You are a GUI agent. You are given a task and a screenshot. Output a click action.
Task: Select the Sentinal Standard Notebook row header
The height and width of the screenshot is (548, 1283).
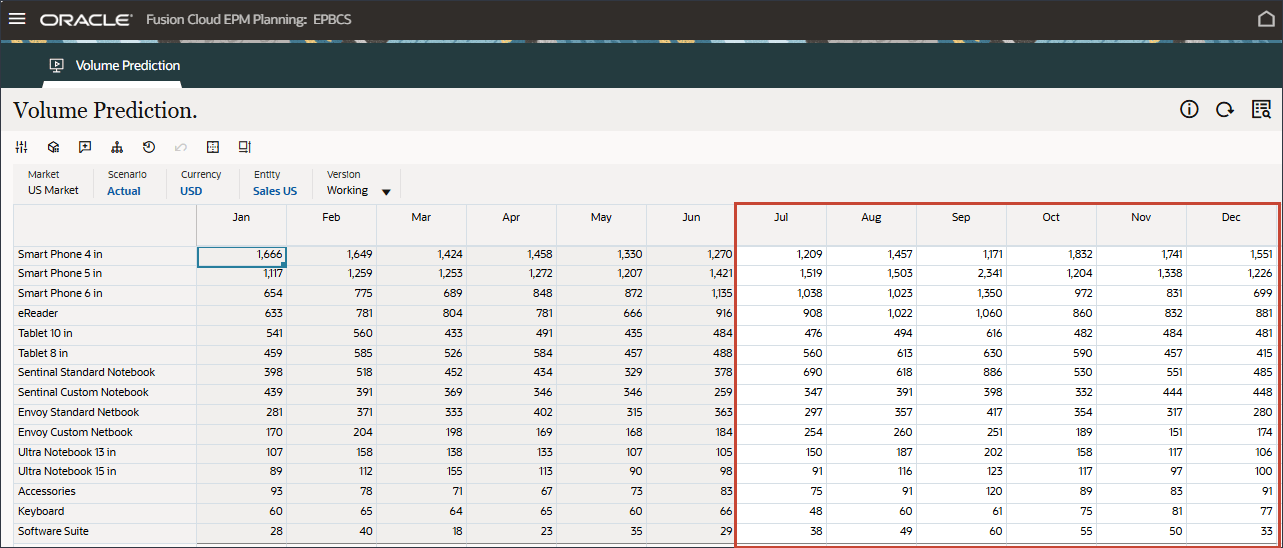coord(105,372)
